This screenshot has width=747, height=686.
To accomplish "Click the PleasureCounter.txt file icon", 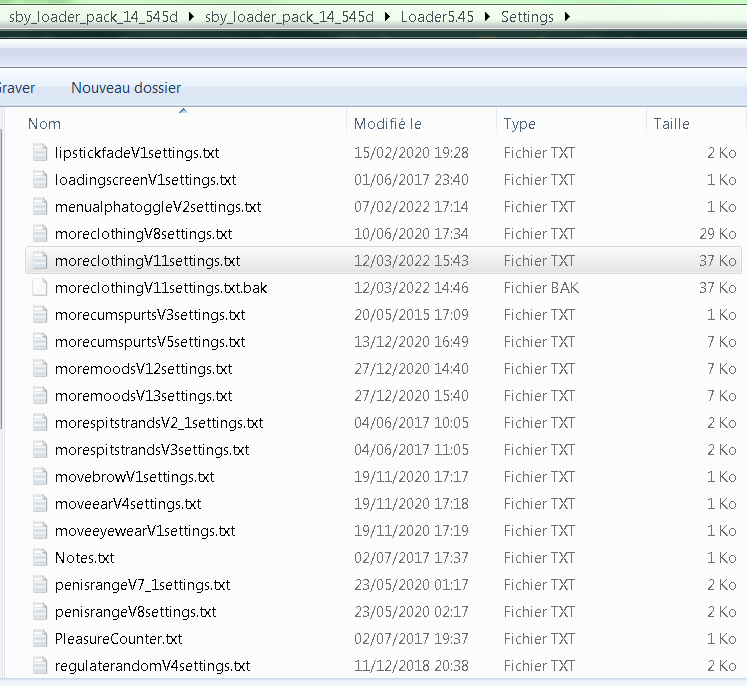I will point(40,639).
